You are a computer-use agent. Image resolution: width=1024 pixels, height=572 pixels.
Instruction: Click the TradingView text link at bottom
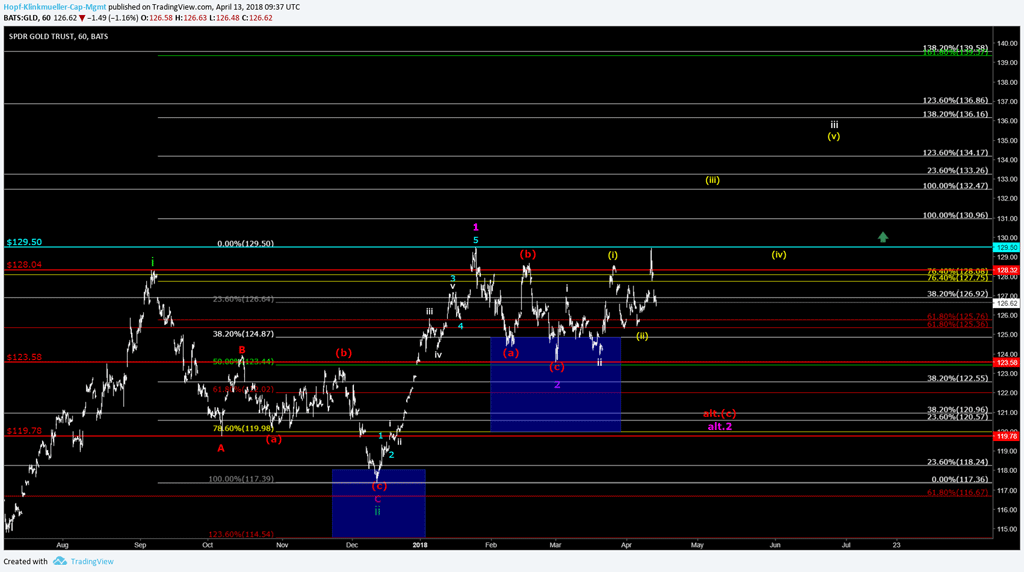[x=91, y=561]
